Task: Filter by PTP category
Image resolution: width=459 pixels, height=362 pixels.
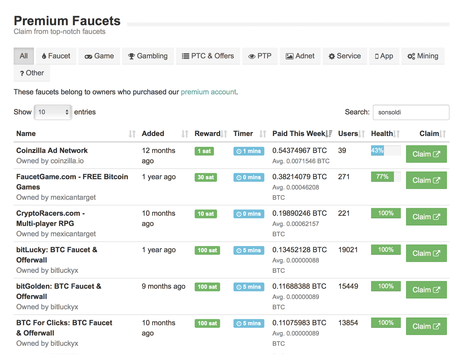Action: coord(260,56)
